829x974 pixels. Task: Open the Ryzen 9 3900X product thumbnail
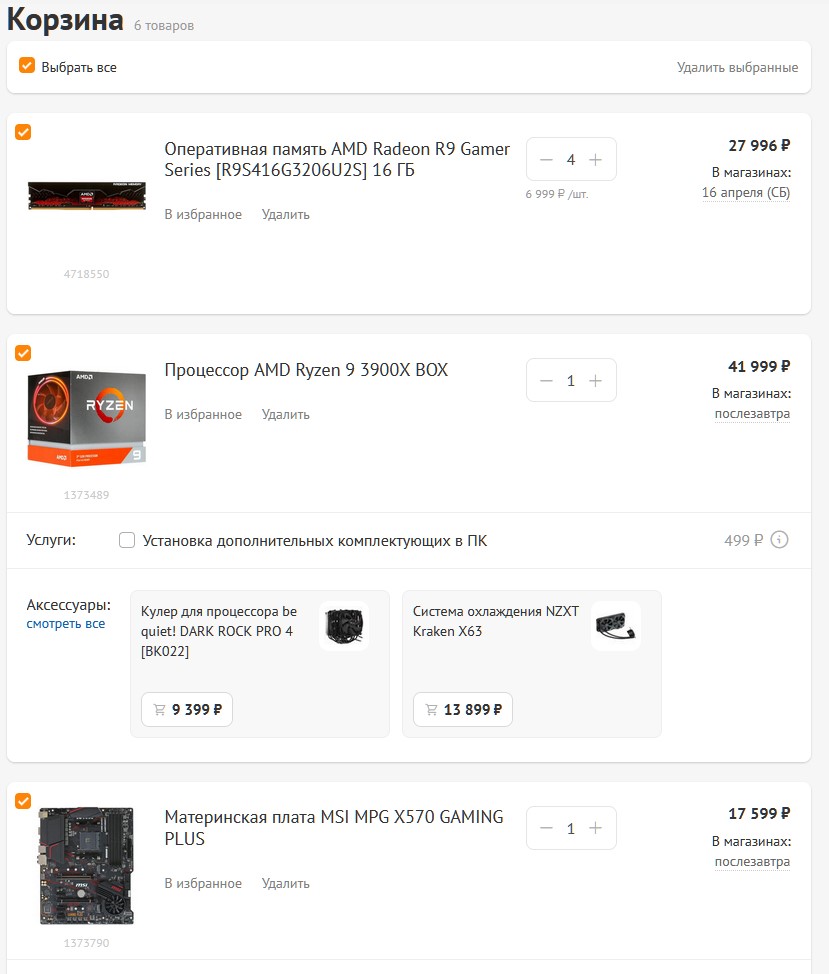86,418
